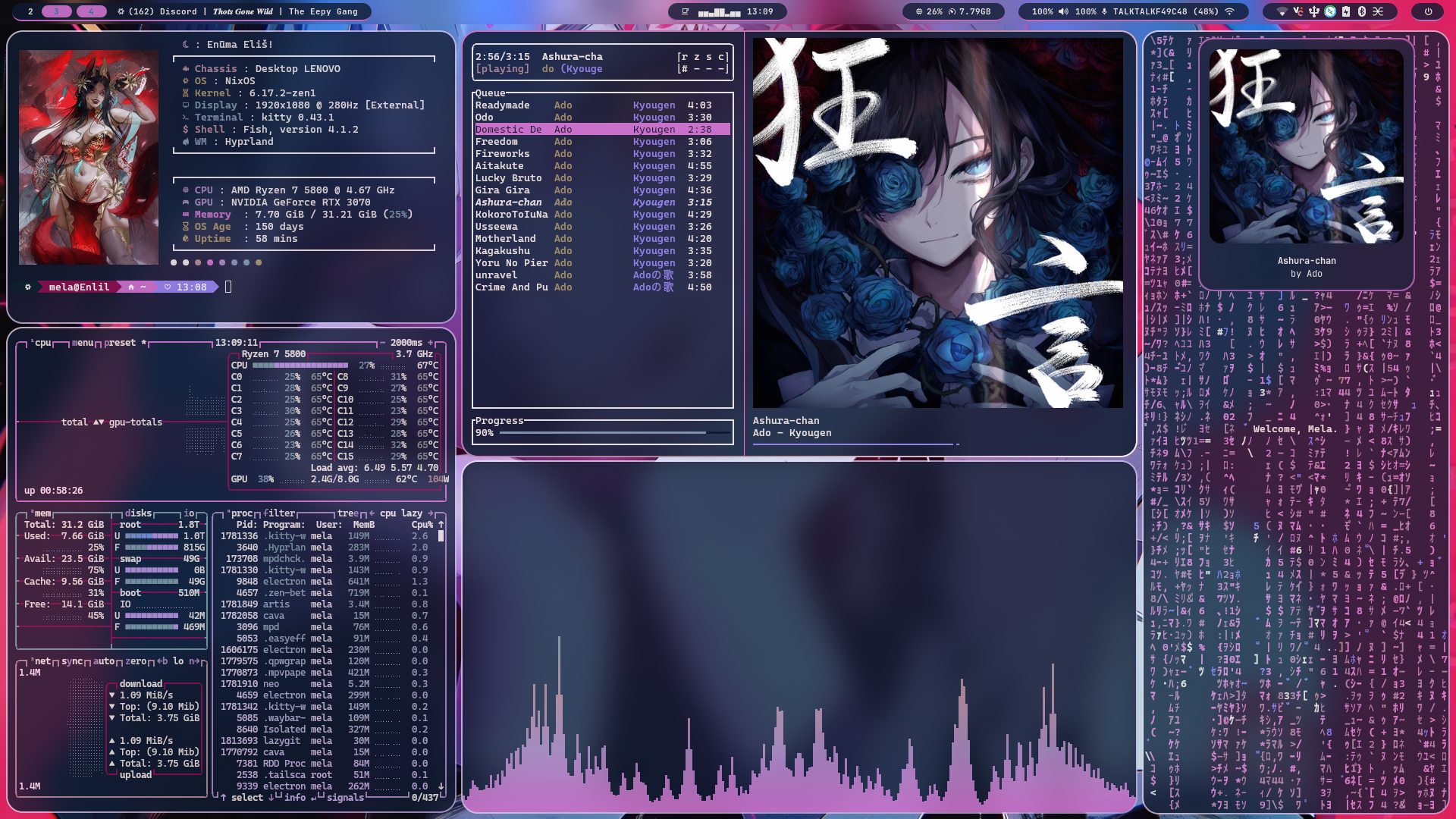
Task: Toggle the net auto scaling option
Action: tap(104, 661)
